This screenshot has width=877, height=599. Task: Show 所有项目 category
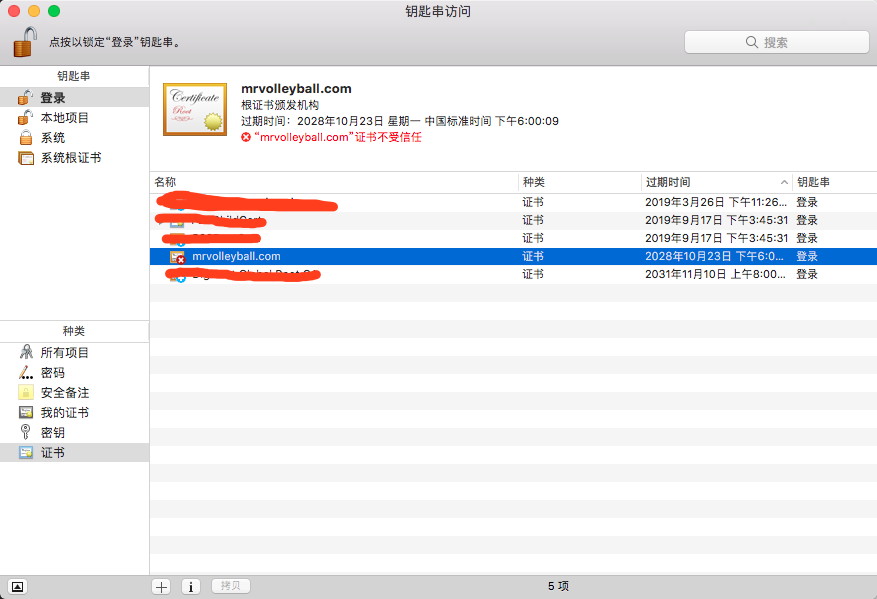[x=74, y=352]
